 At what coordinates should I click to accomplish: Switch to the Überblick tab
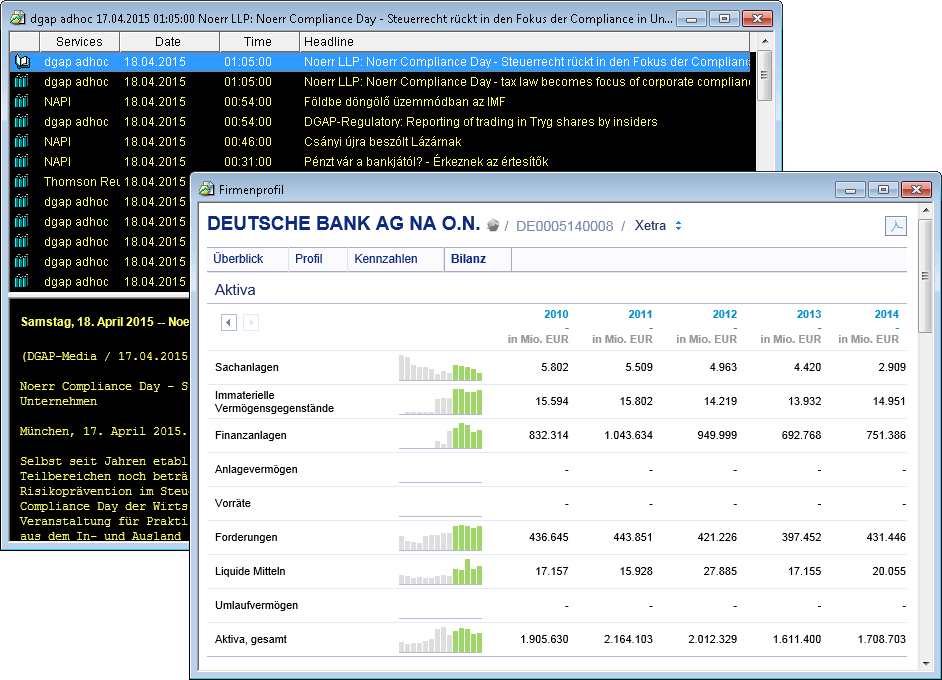click(x=238, y=259)
